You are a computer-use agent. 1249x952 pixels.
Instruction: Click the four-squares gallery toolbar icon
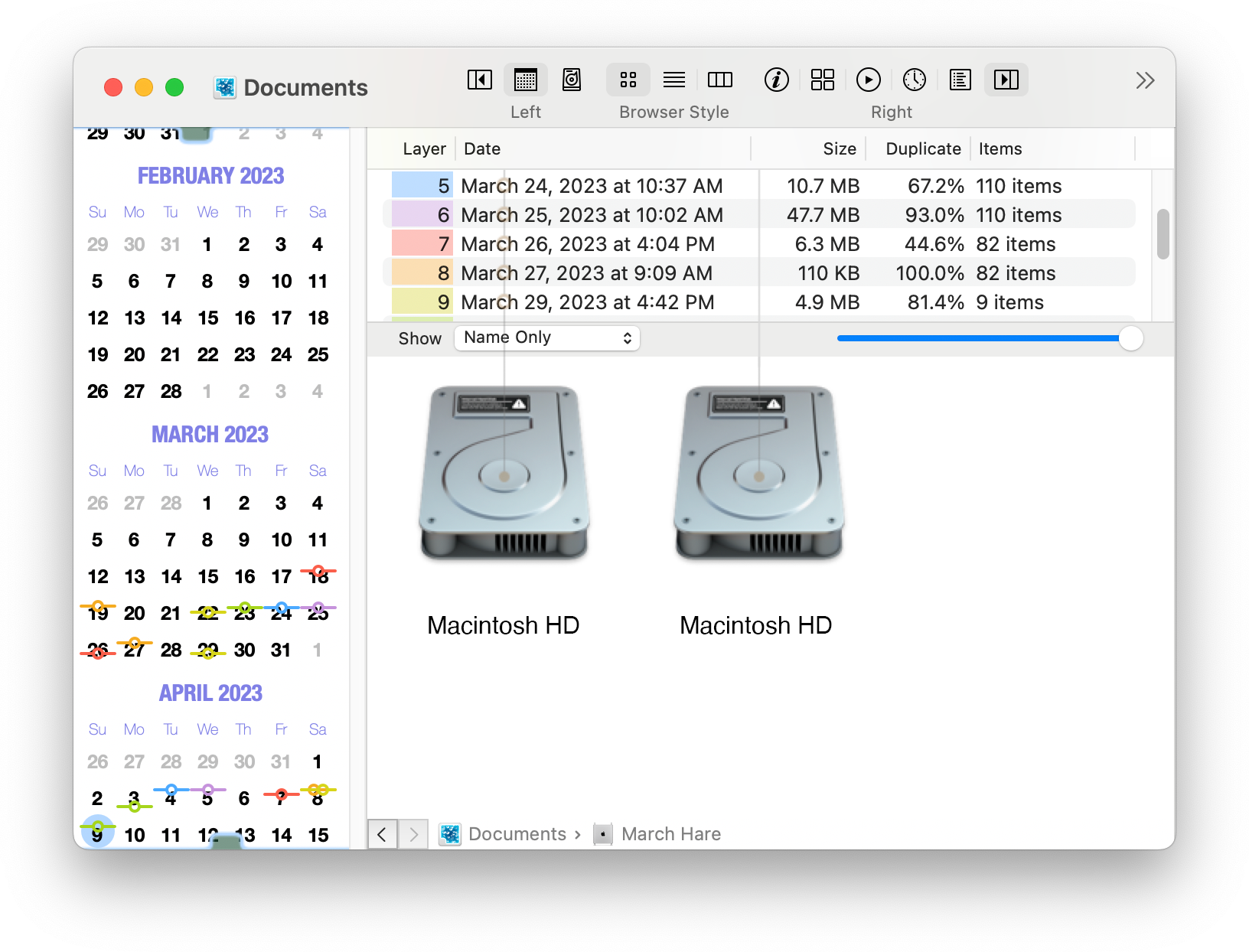coord(823,80)
